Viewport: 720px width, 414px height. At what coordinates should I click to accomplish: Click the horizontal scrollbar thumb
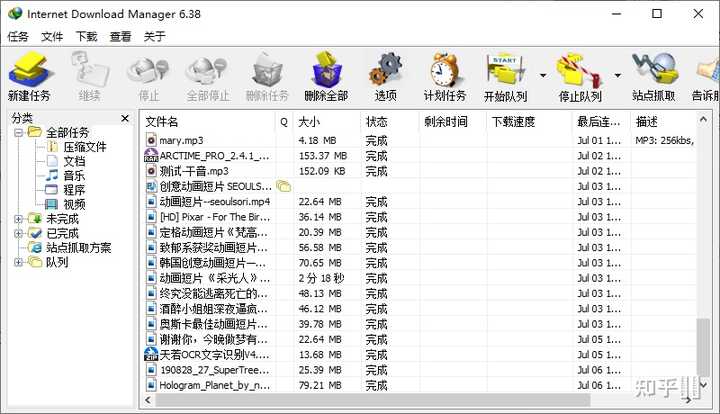click(x=372, y=400)
